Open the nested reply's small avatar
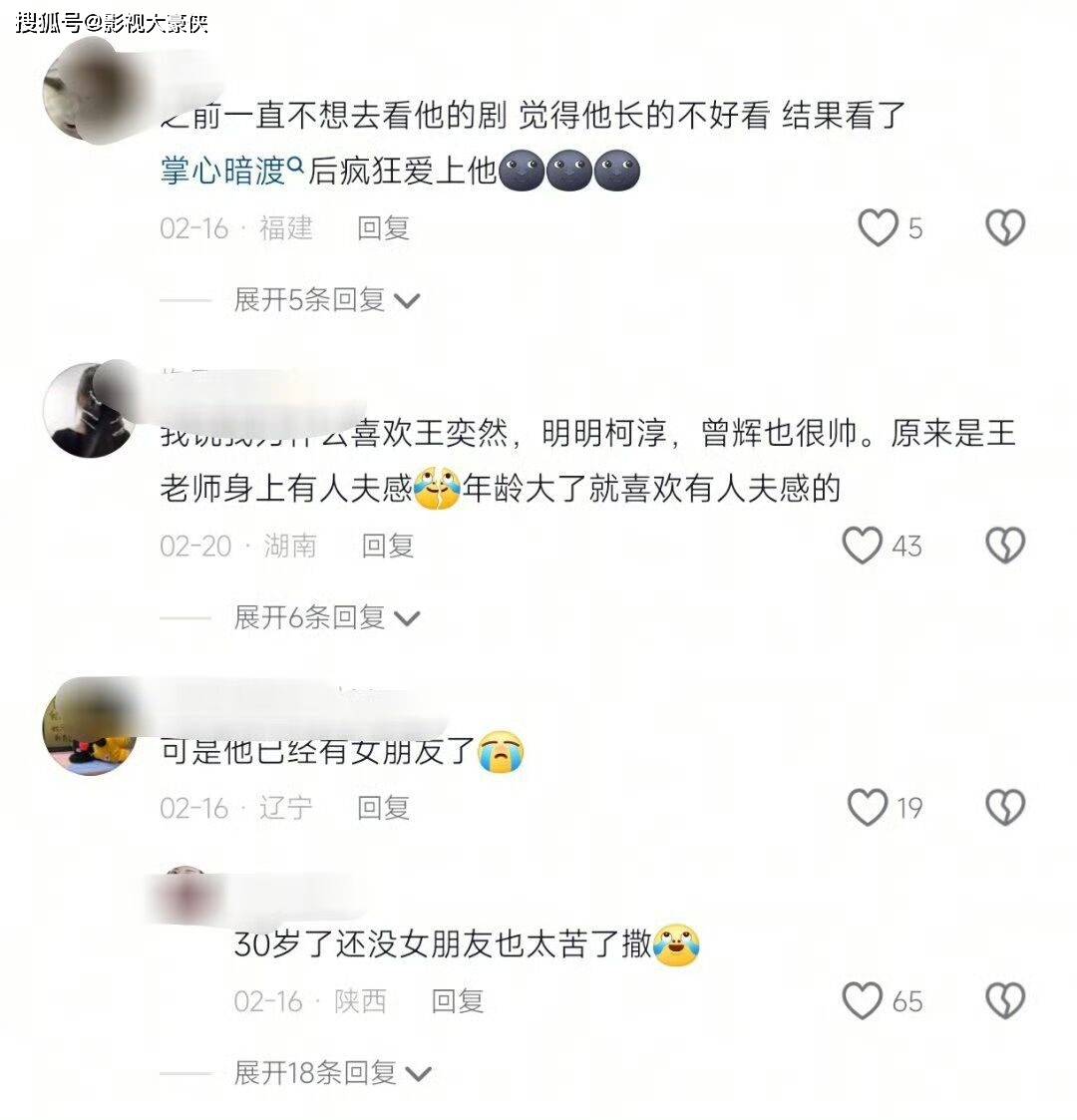 [184, 893]
